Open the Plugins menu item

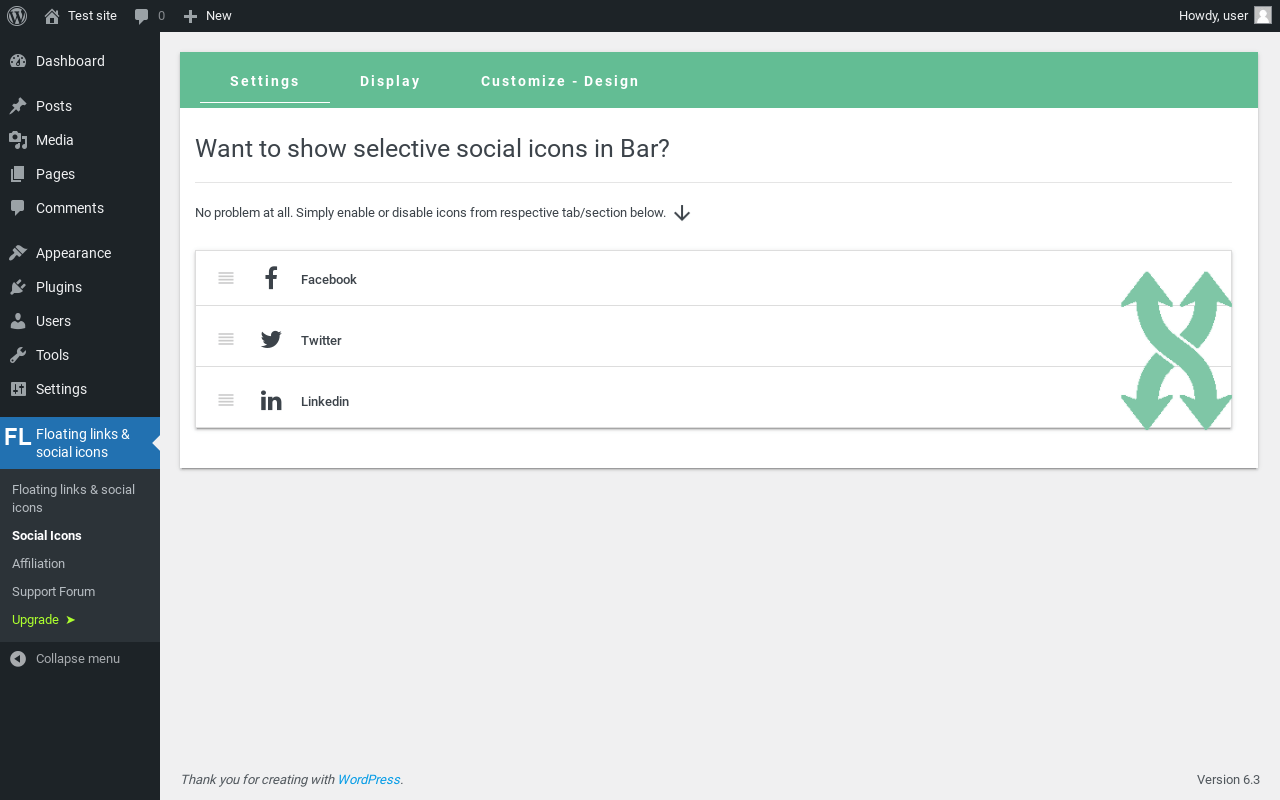[80, 287]
